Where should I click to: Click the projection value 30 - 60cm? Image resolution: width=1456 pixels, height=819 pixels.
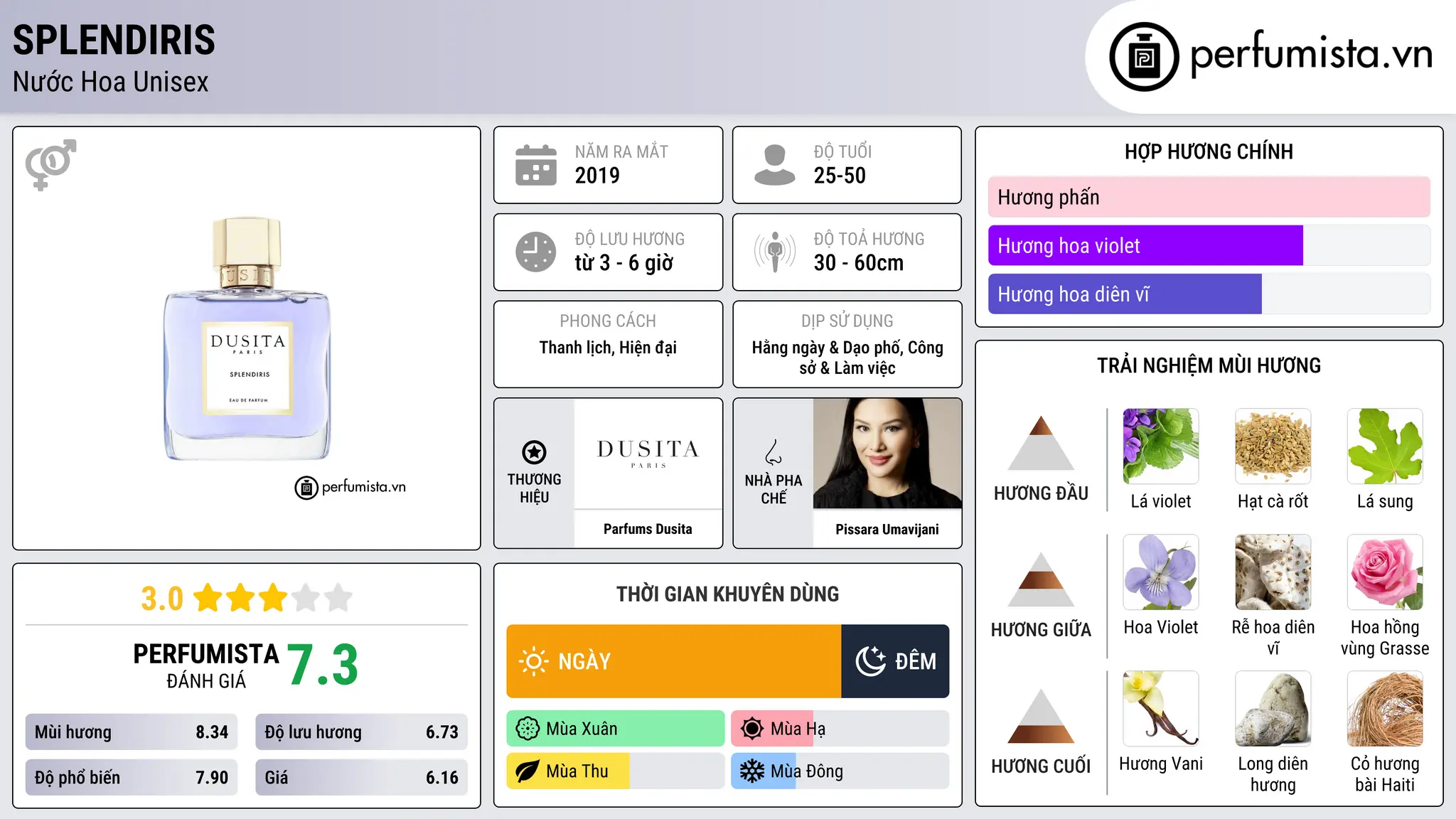click(x=859, y=263)
